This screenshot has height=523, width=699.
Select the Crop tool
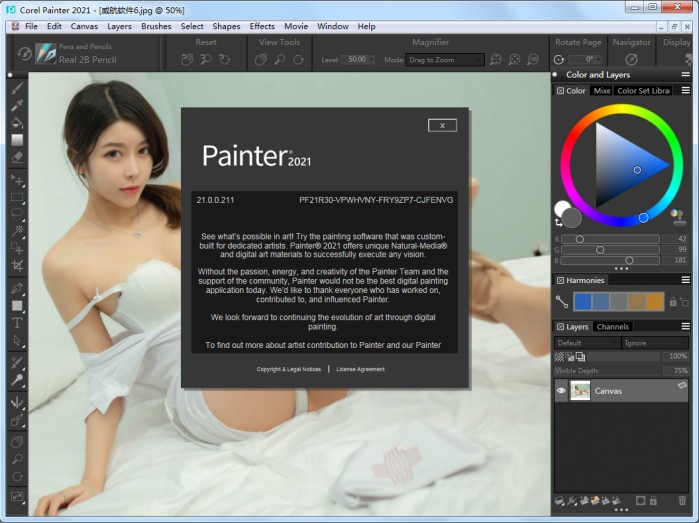pos(17,266)
